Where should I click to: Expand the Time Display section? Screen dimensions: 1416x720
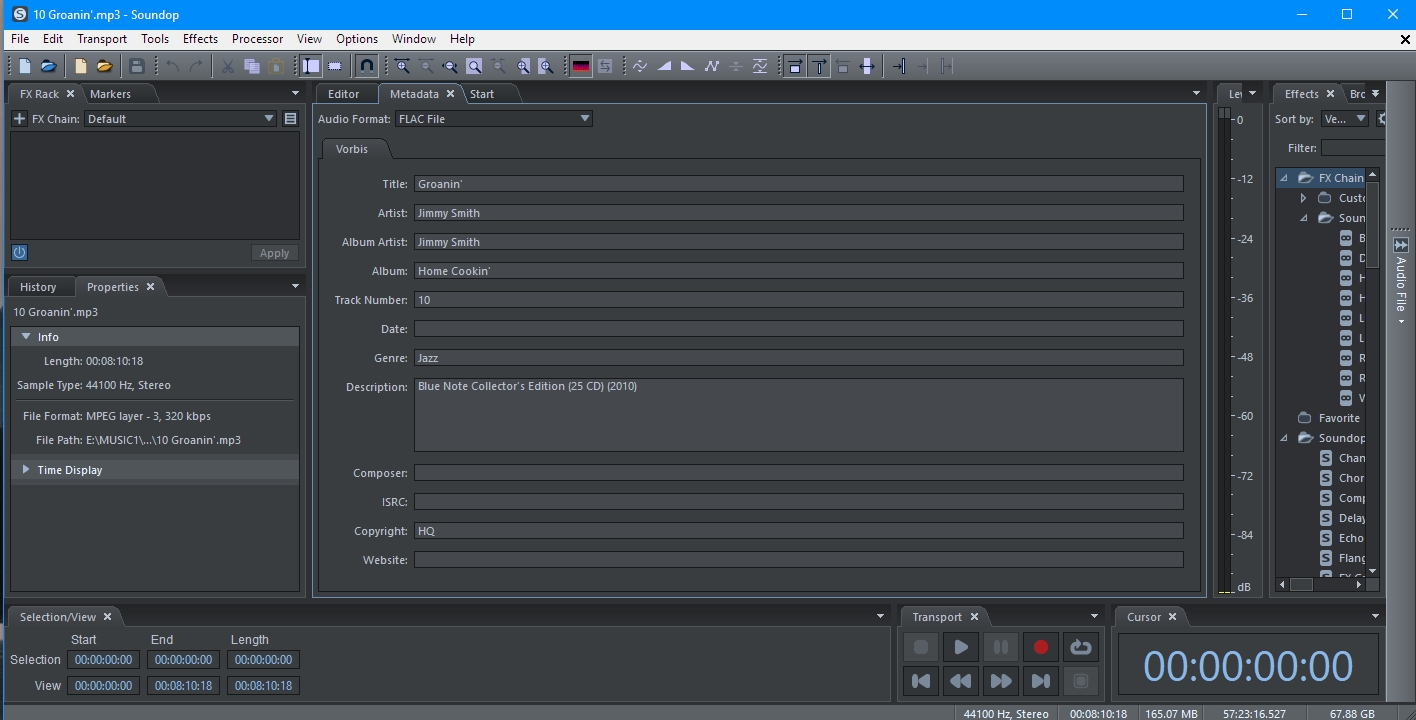click(x=26, y=470)
